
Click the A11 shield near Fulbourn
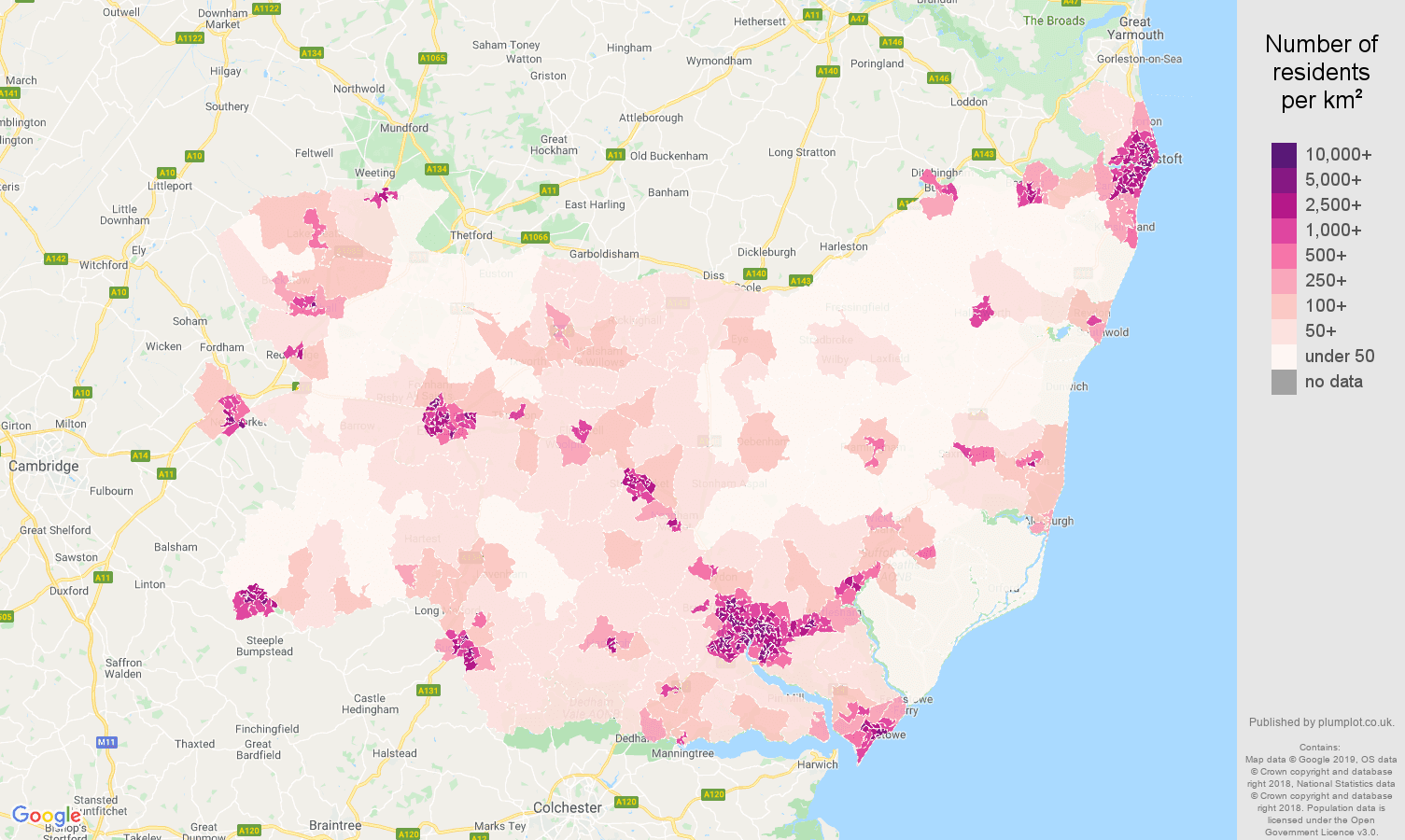(166, 474)
